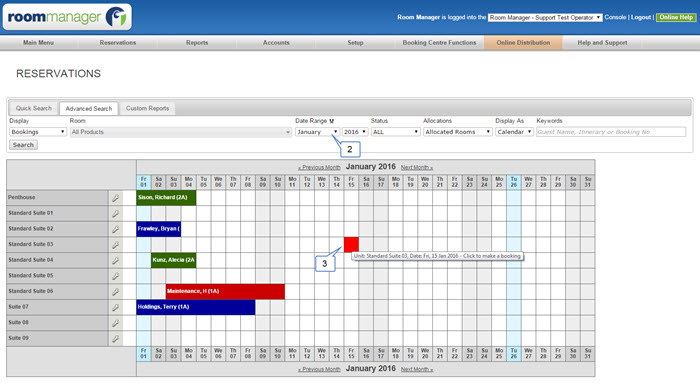Click edit icon next to Suite 09
Screen dimensions: 700x389
(115, 339)
